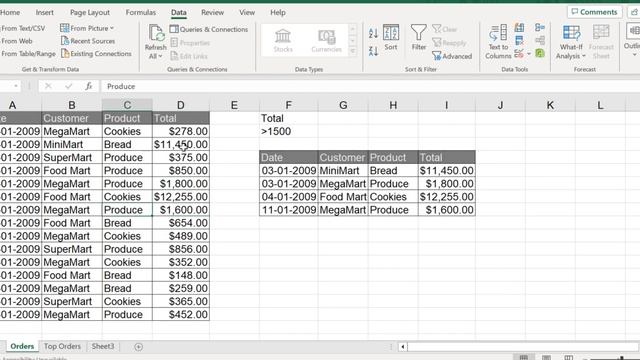Expand the Outline group
The image size is (640, 360).
click(632, 41)
